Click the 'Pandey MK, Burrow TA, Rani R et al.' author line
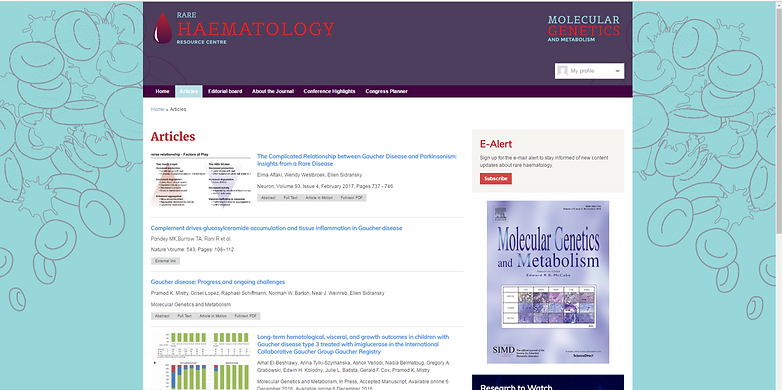 (x=191, y=239)
